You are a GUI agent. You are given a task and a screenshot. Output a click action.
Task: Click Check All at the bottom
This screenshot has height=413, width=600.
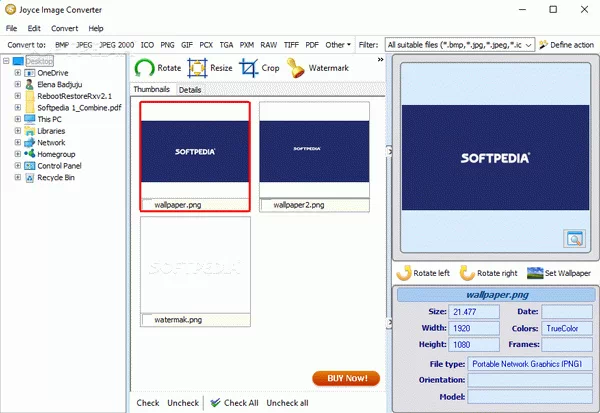click(235, 402)
